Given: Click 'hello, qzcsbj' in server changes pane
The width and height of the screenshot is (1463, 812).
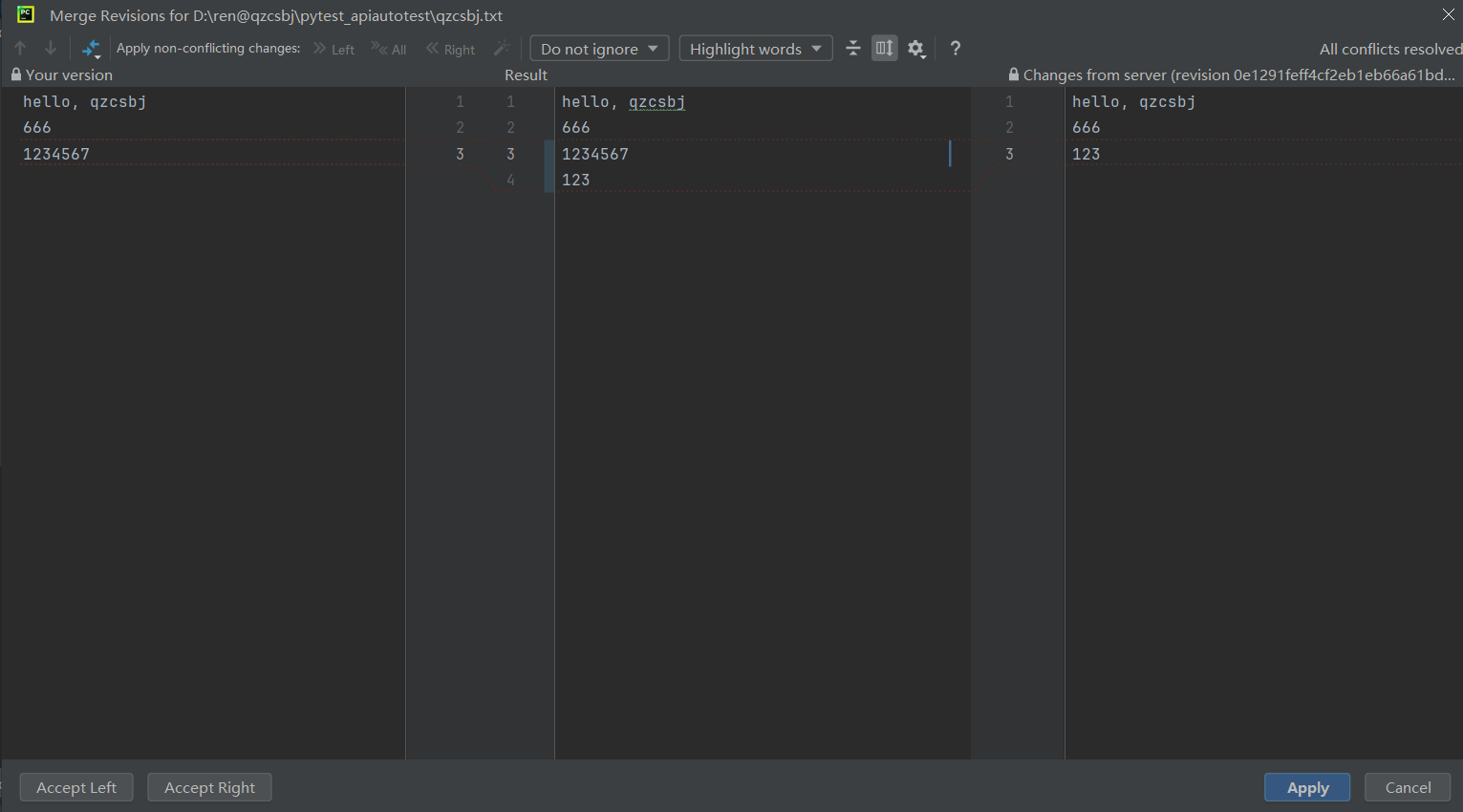Looking at the screenshot, I should coord(1134,101).
